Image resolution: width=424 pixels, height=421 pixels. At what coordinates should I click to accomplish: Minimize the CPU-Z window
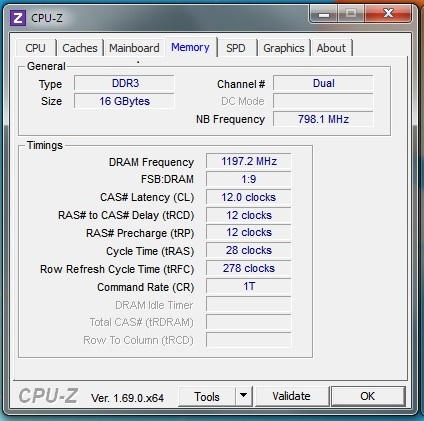tap(324, 14)
